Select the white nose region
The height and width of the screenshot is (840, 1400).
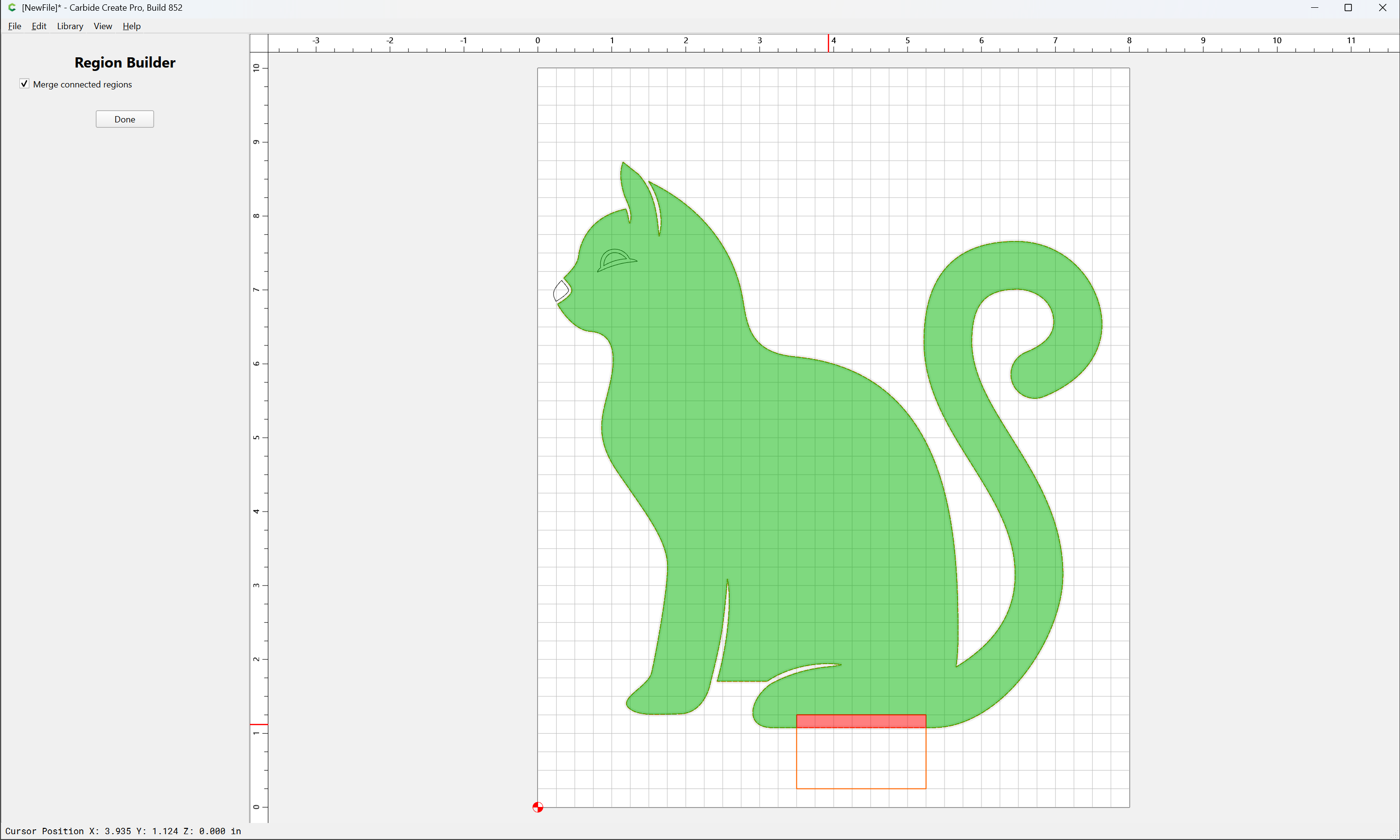tap(561, 291)
